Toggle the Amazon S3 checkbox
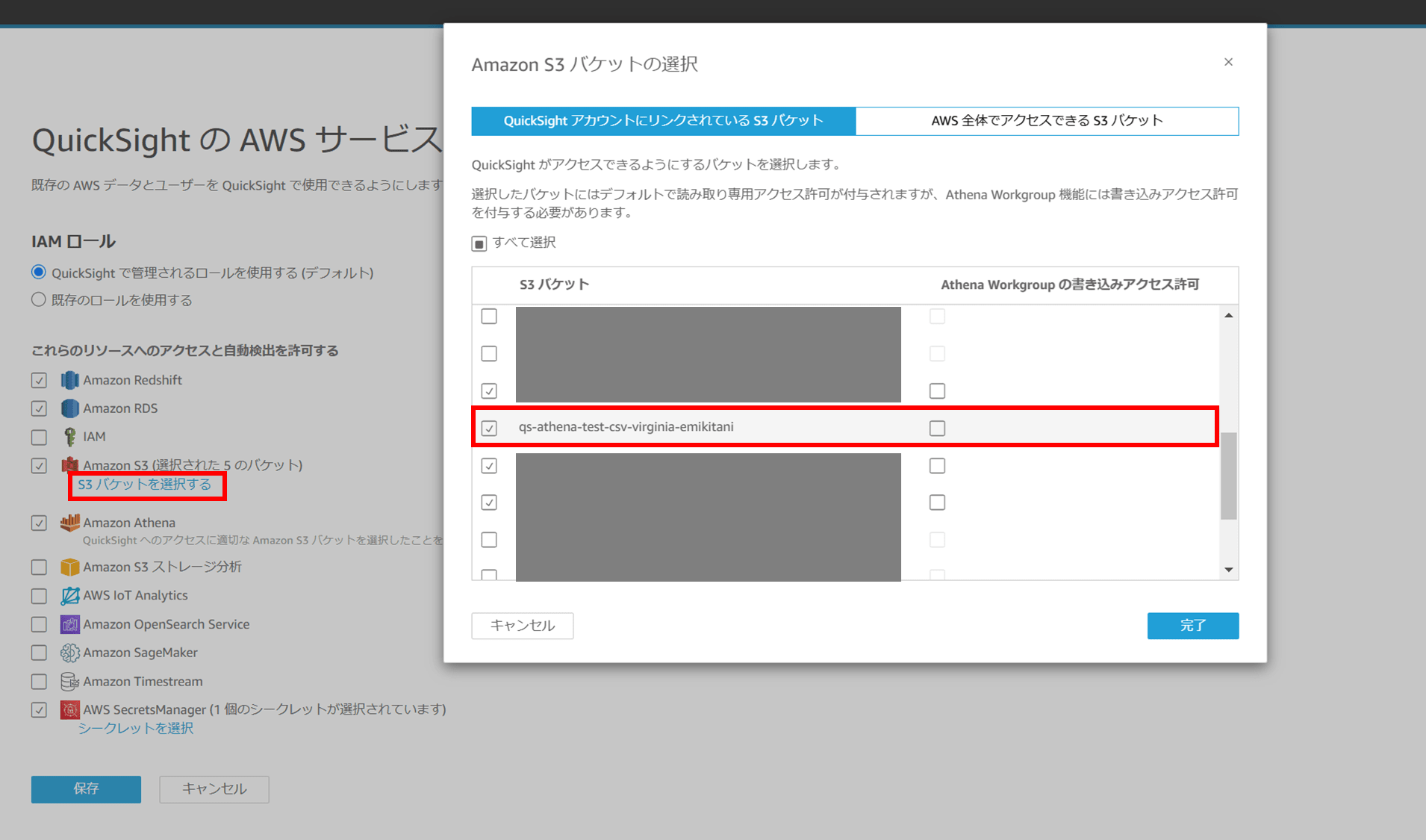The height and width of the screenshot is (840, 1426). (x=39, y=465)
